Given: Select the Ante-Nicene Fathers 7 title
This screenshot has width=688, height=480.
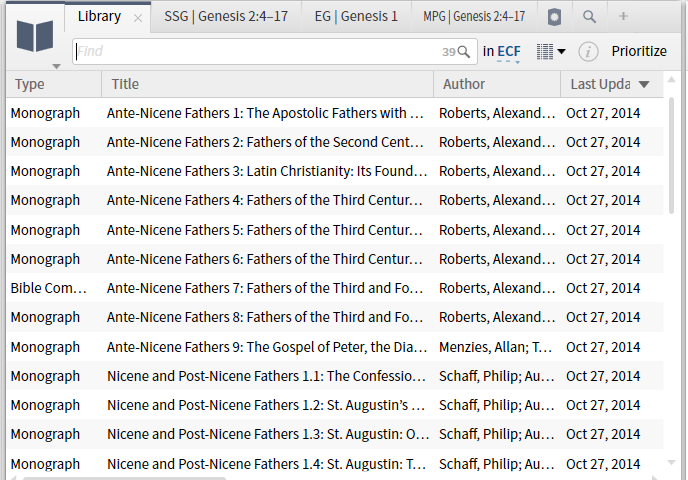Looking at the screenshot, I should [265, 288].
